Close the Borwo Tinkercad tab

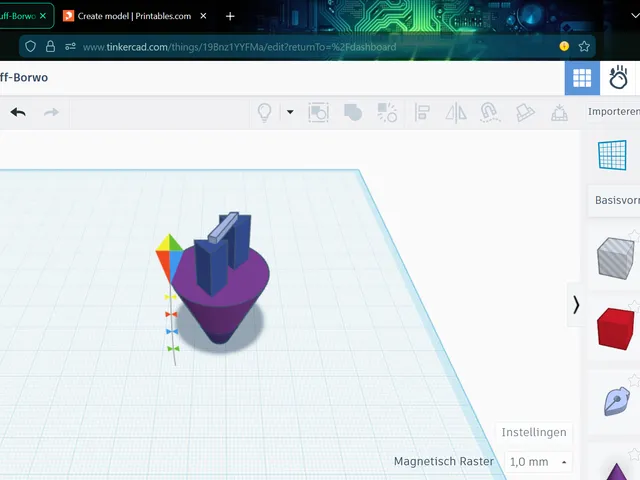(x=43, y=16)
